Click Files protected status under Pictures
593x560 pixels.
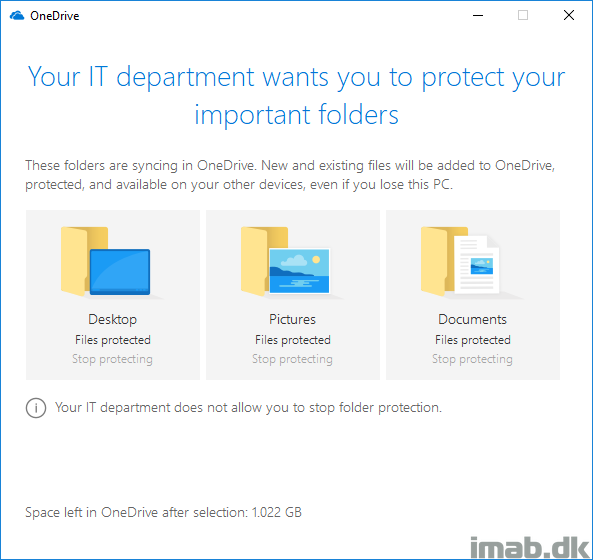click(x=293, y=340)
